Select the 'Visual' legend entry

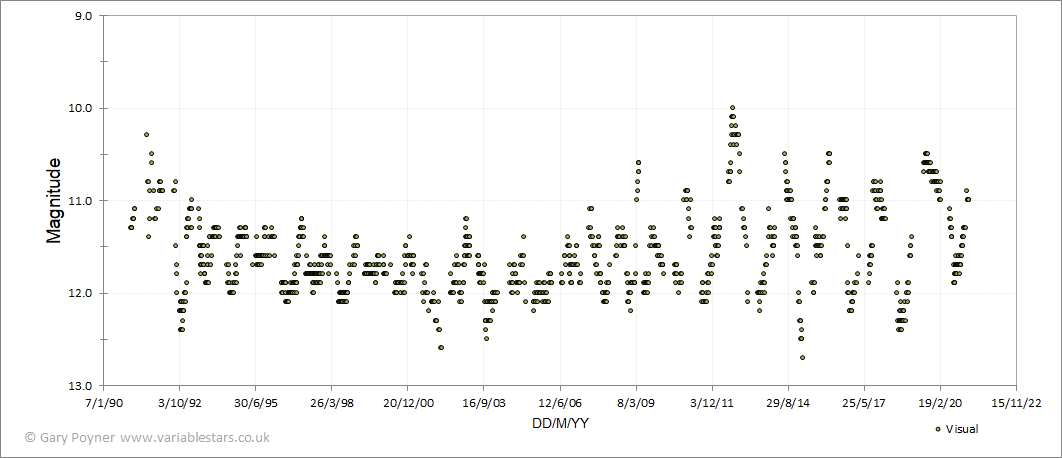pos(956,429)
